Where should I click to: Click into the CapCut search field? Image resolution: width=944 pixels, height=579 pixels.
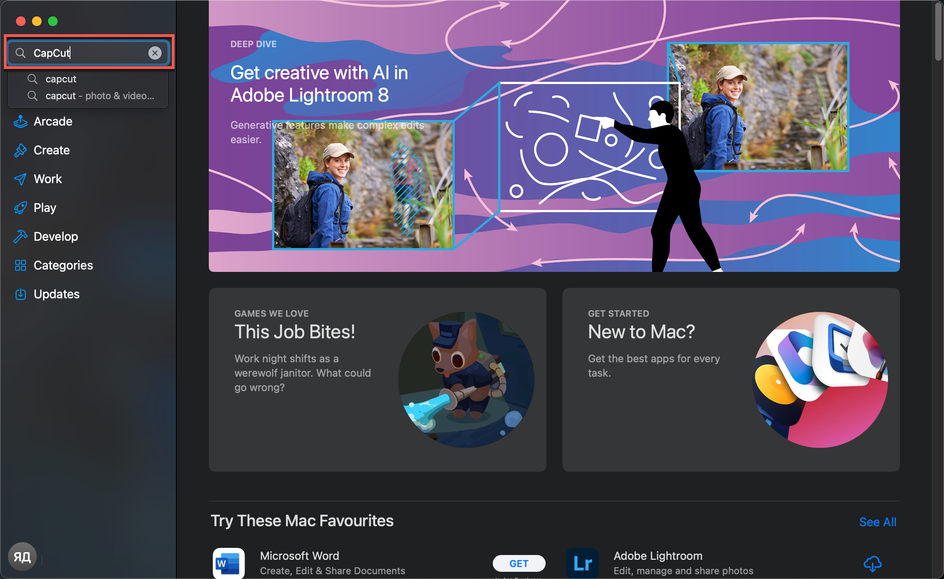(x=89, y=53)
